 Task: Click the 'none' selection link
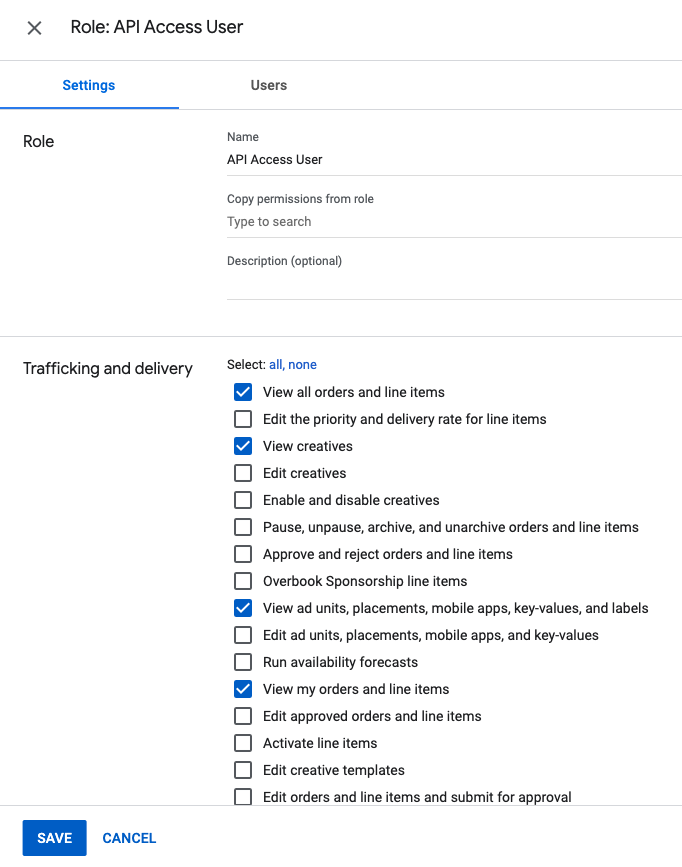[x=303, y=365]
